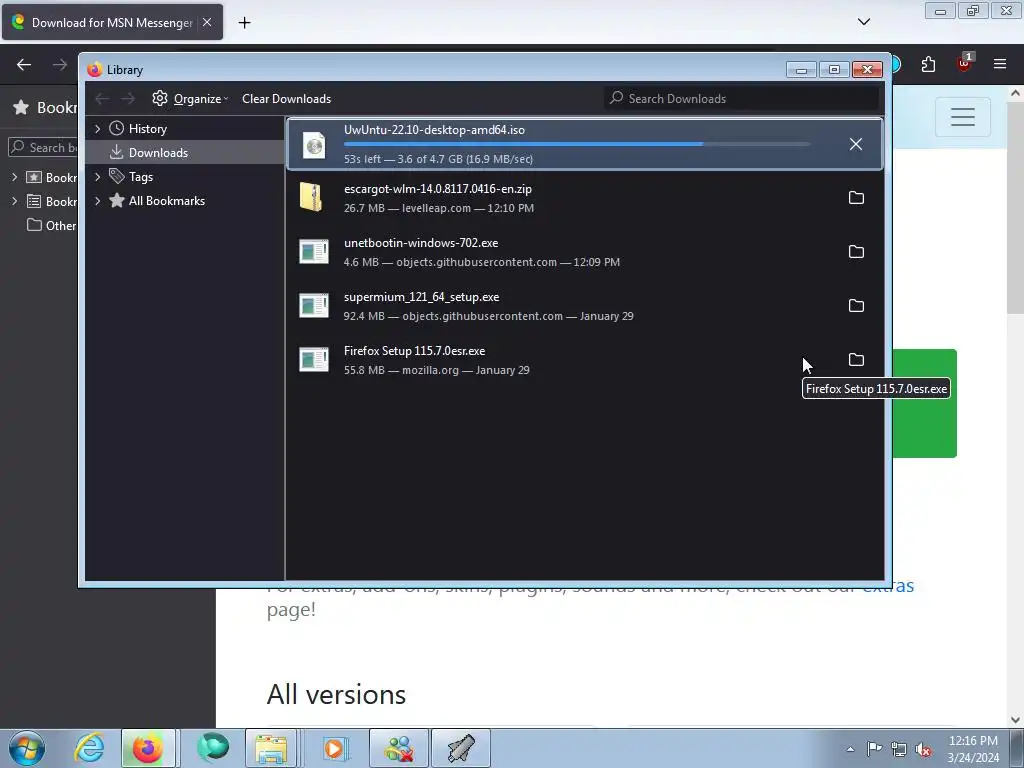The width and height of the screenshot is (1024, 768).
Task: Click the green button on the webpage
Action: tap(924, 403)
